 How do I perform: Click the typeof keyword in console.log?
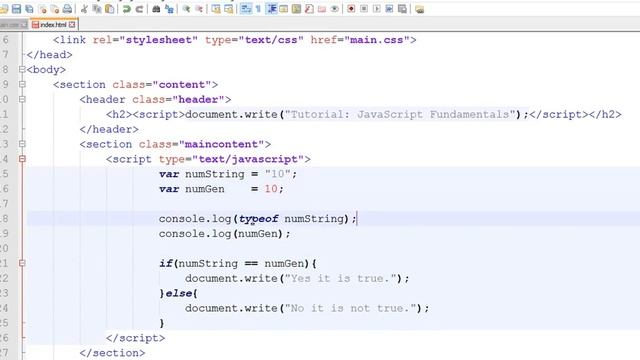pos(259,219)
